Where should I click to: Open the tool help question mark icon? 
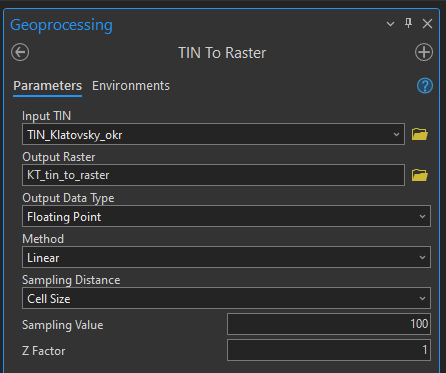[425, 86]
